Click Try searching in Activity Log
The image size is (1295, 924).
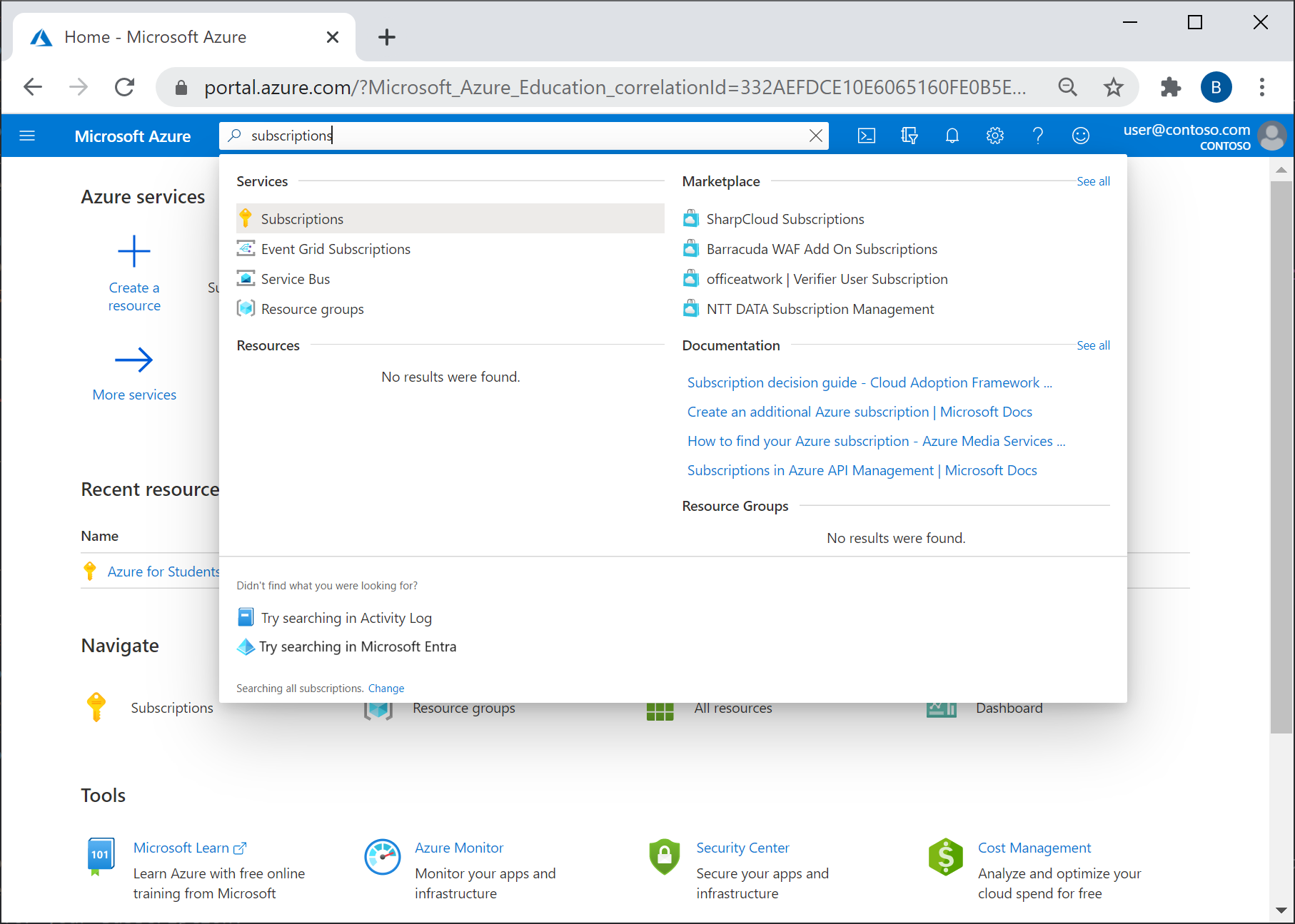click(346, 618)
